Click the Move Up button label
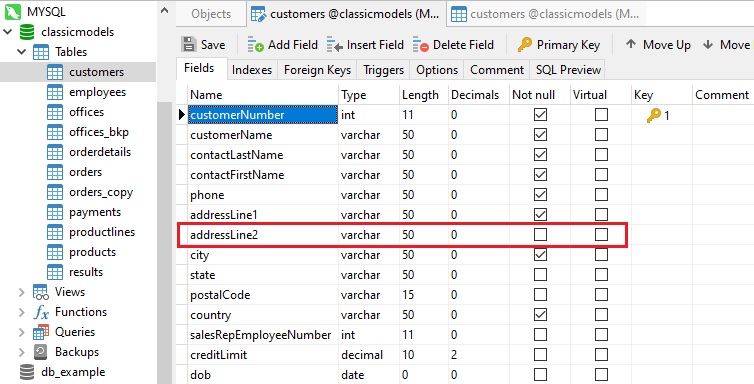Viewport: 754px width, 384px height. pyautogui.click(x=666, y=45)
